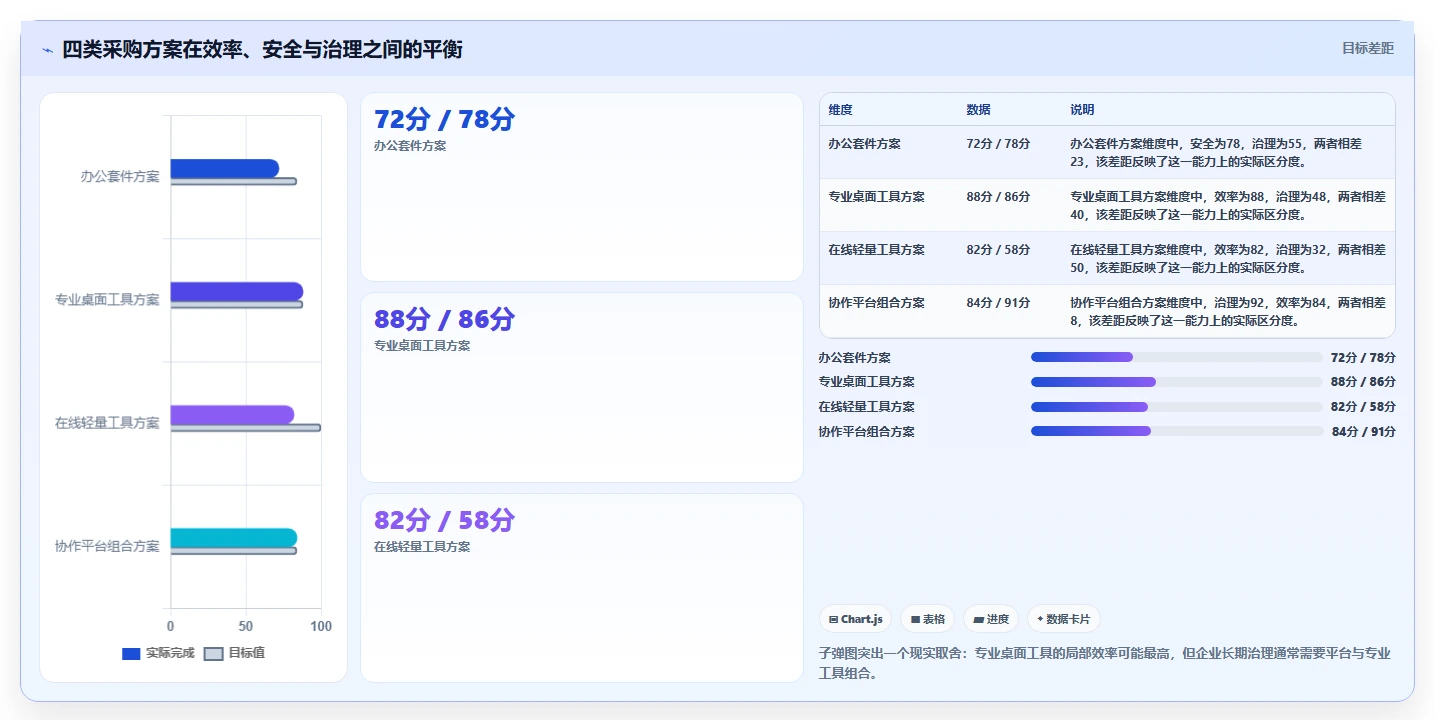This screenshot has width=1435, height=720.
Task: Click the 在线轻量工具方案 progress bar
Action: [1176, 407]
